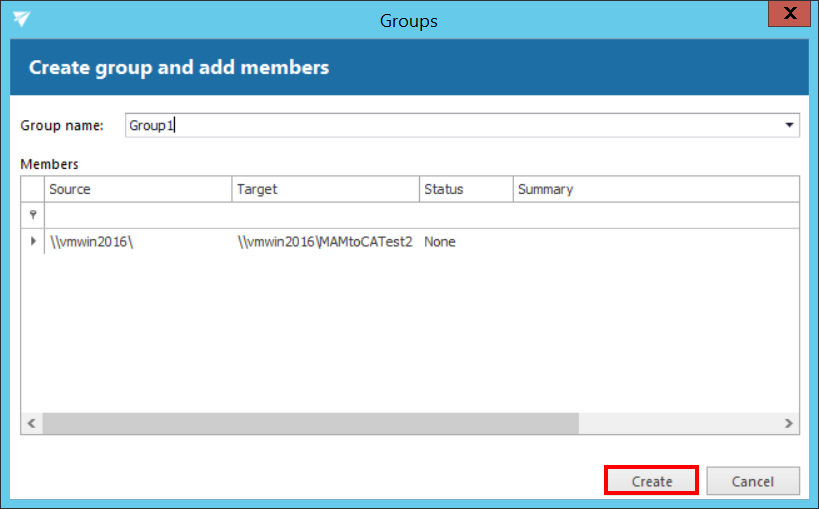Select the None status cell
The width and height of the screenshot is (819, 509).
(x=466, y=242)
